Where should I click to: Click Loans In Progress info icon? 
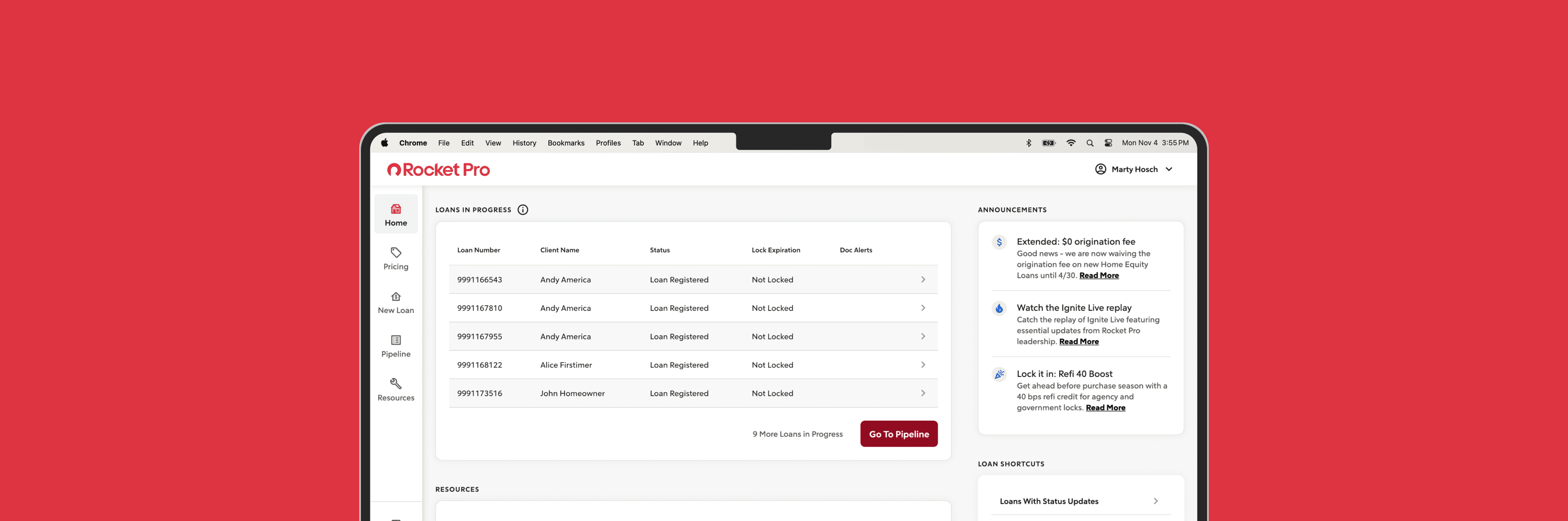coord(523,210)
